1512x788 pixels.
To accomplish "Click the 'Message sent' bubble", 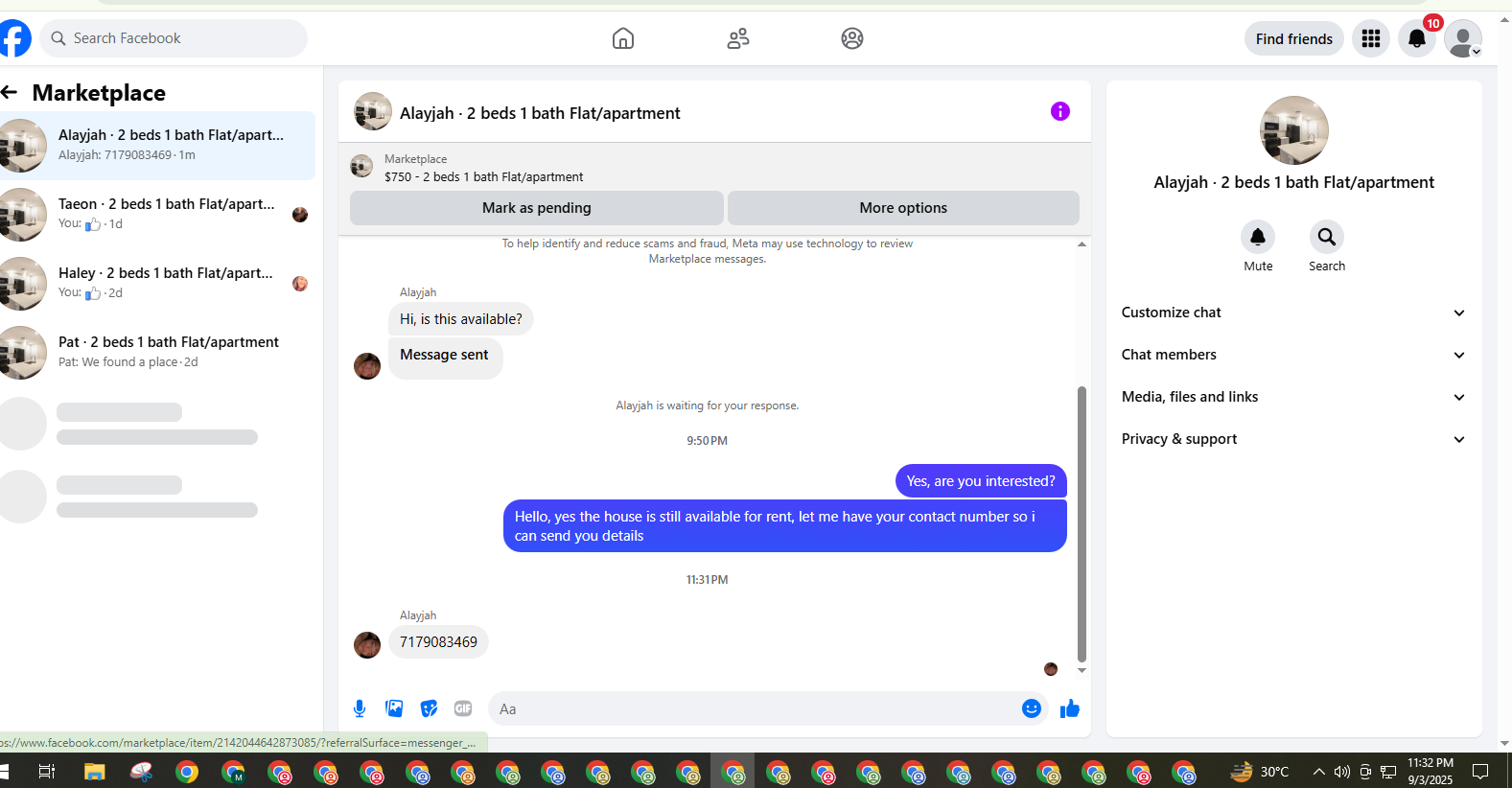I will tap(445, 358).
